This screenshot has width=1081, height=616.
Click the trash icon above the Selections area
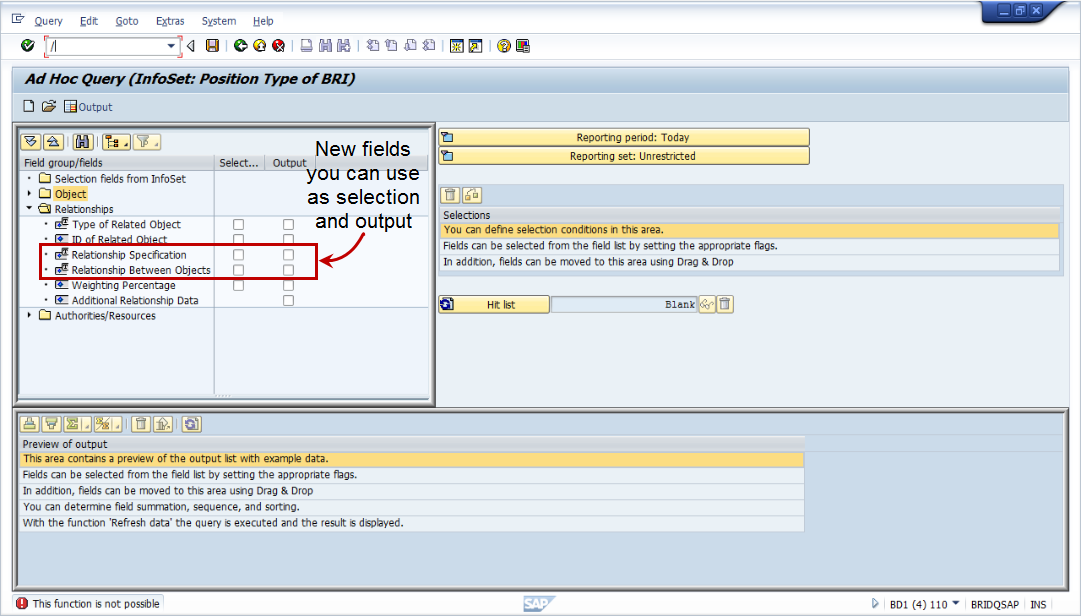(x=450, y=195)
